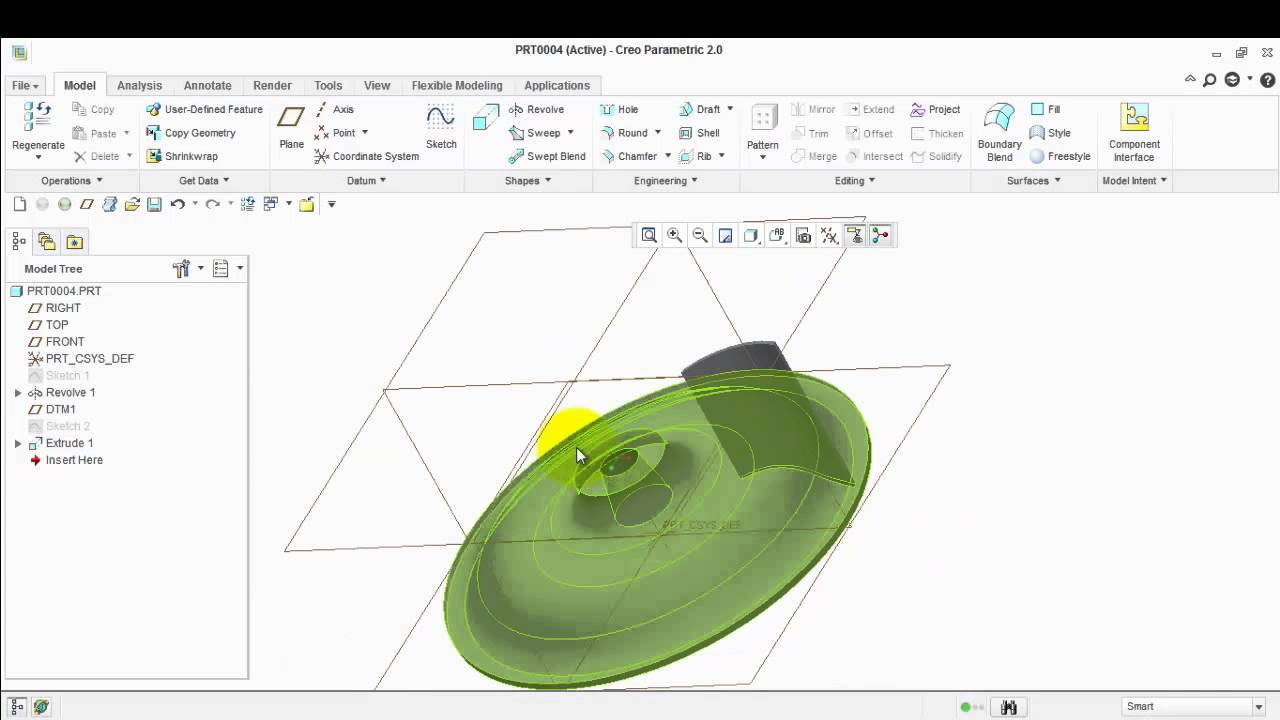Expand the Shapes group dropdown

point(528,181)
